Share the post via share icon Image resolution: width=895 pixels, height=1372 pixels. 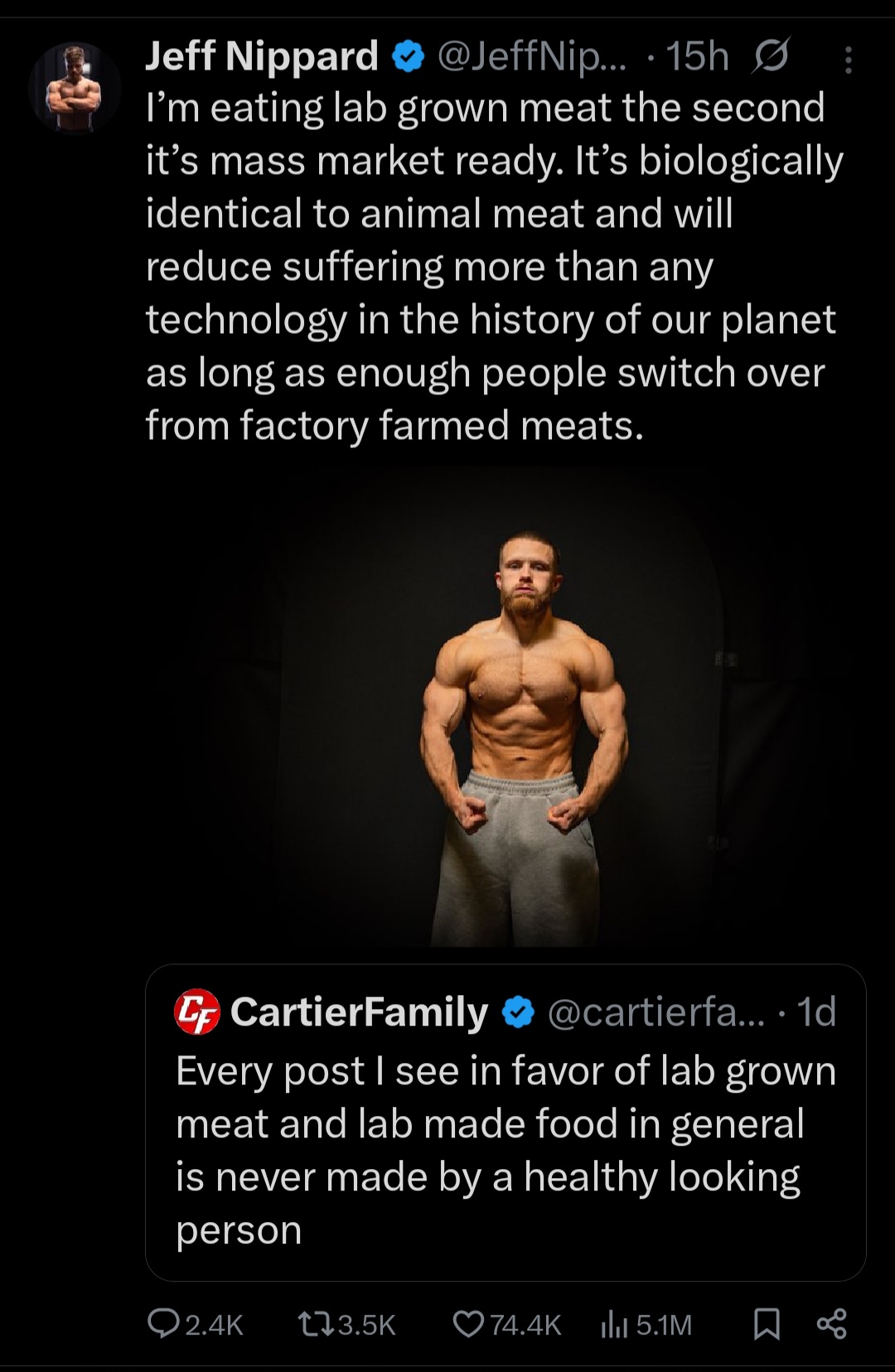(831, 1324)
